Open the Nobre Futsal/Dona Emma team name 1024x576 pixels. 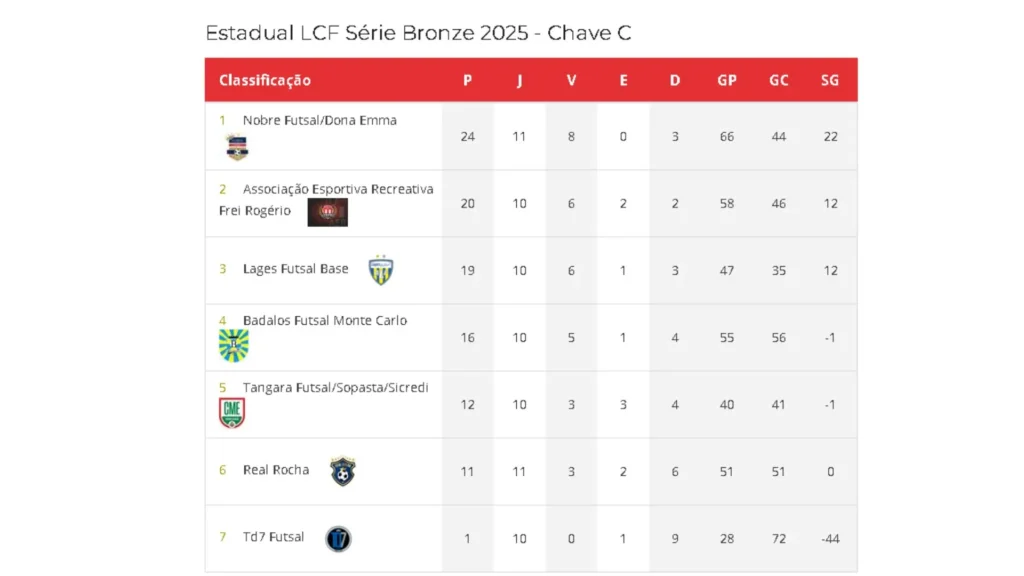click(x=319, y=120)
